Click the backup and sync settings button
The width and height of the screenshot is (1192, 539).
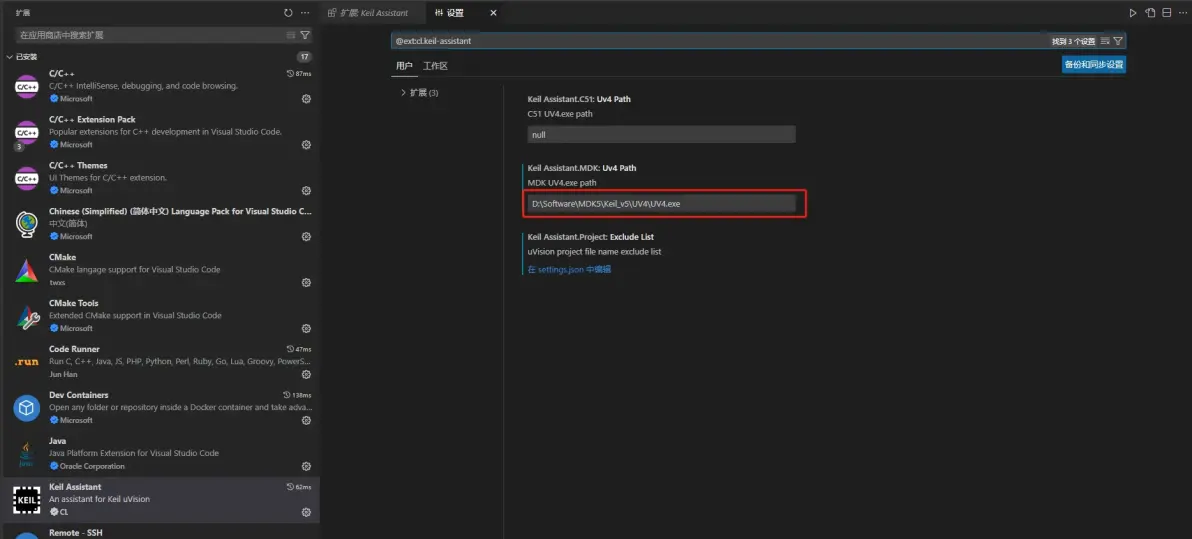coord(1093,65)
